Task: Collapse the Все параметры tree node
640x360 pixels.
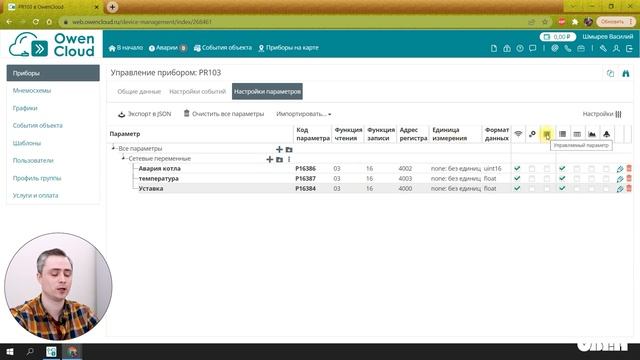Action: (113, 148)
